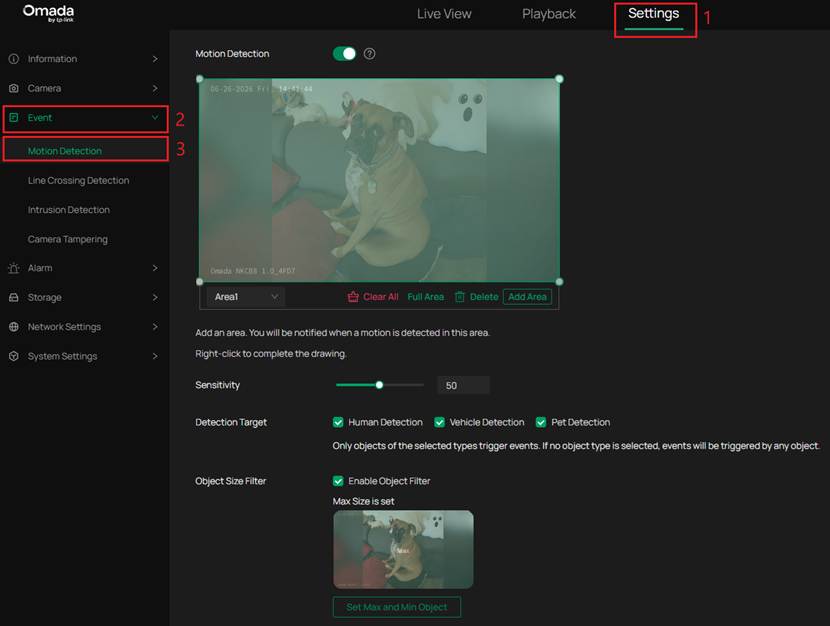Click the Full Area button
830x626 pixels.
pyautogui.click(x=426, y=297)
